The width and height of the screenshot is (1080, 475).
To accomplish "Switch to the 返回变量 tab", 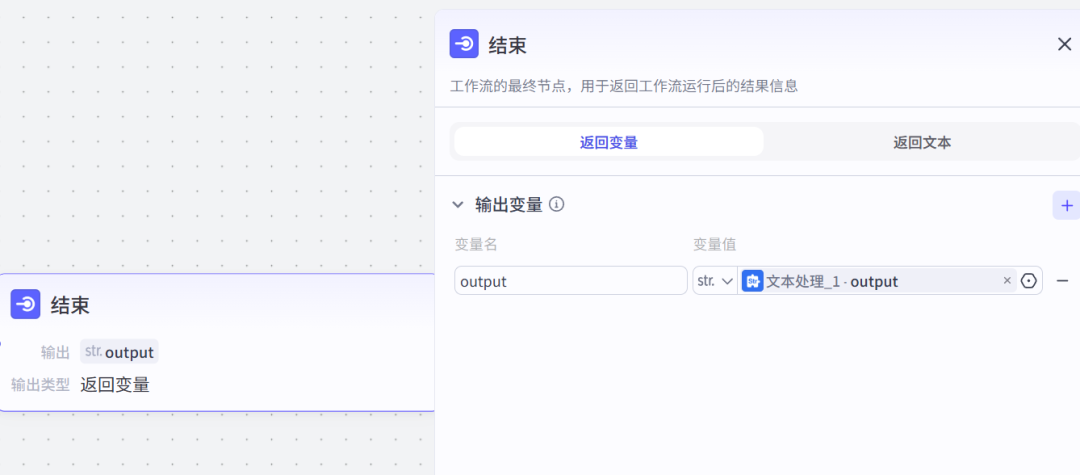I will [609, 142].
